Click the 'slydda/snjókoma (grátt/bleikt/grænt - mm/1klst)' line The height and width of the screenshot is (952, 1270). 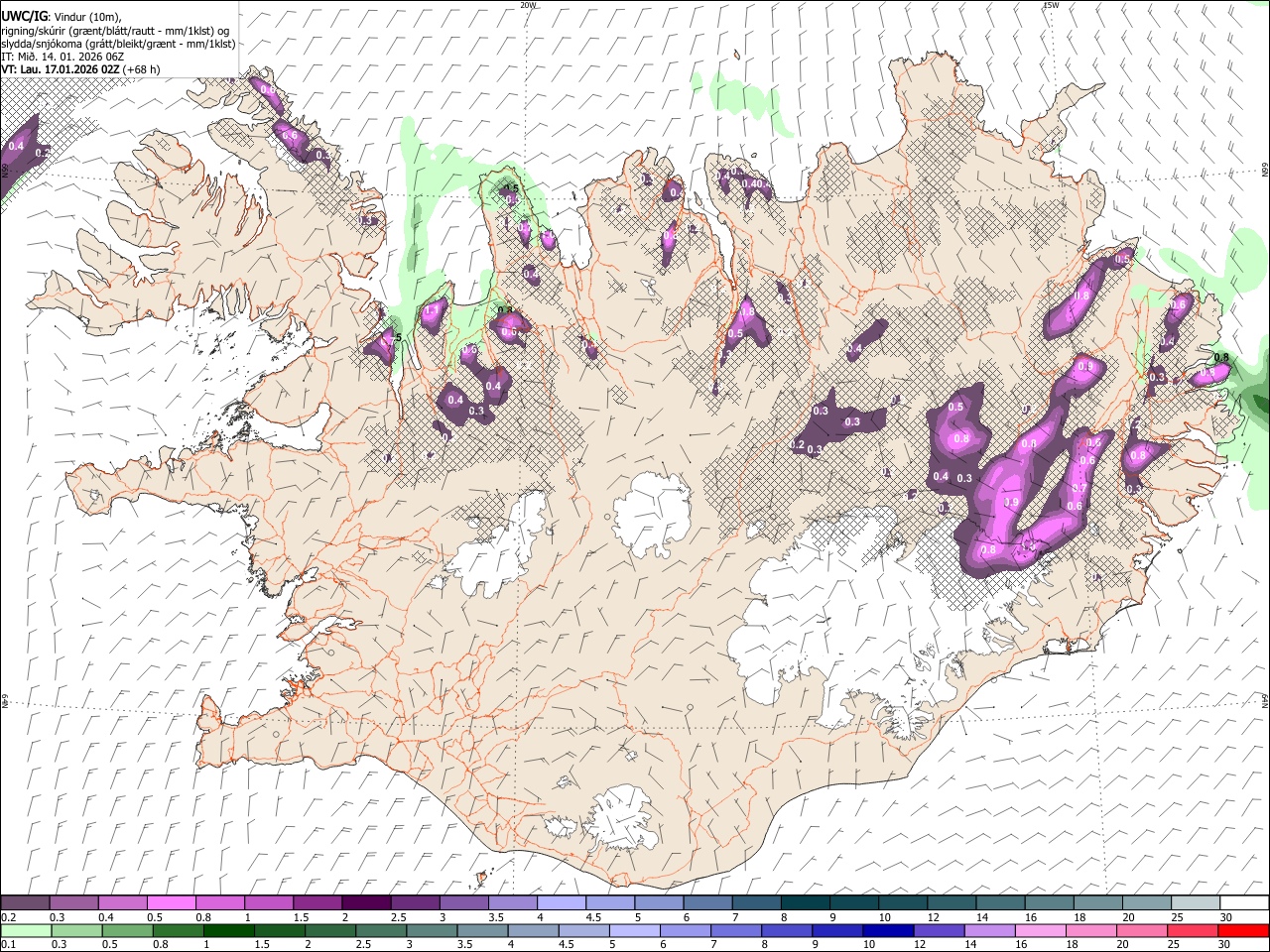click(x=118, y=44)
